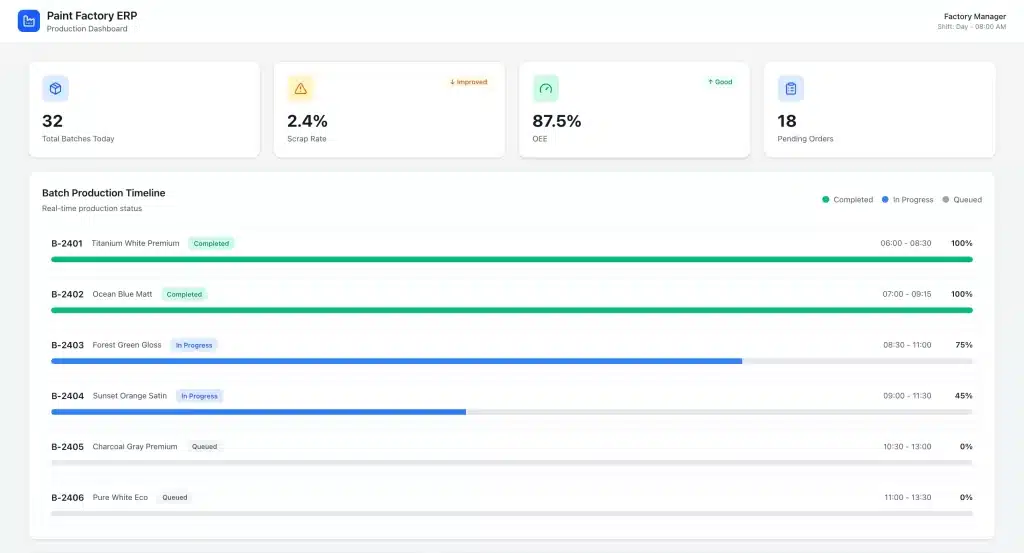
Task: Click the Paint Factory ERP logo icon
Action: pos(28,21)
